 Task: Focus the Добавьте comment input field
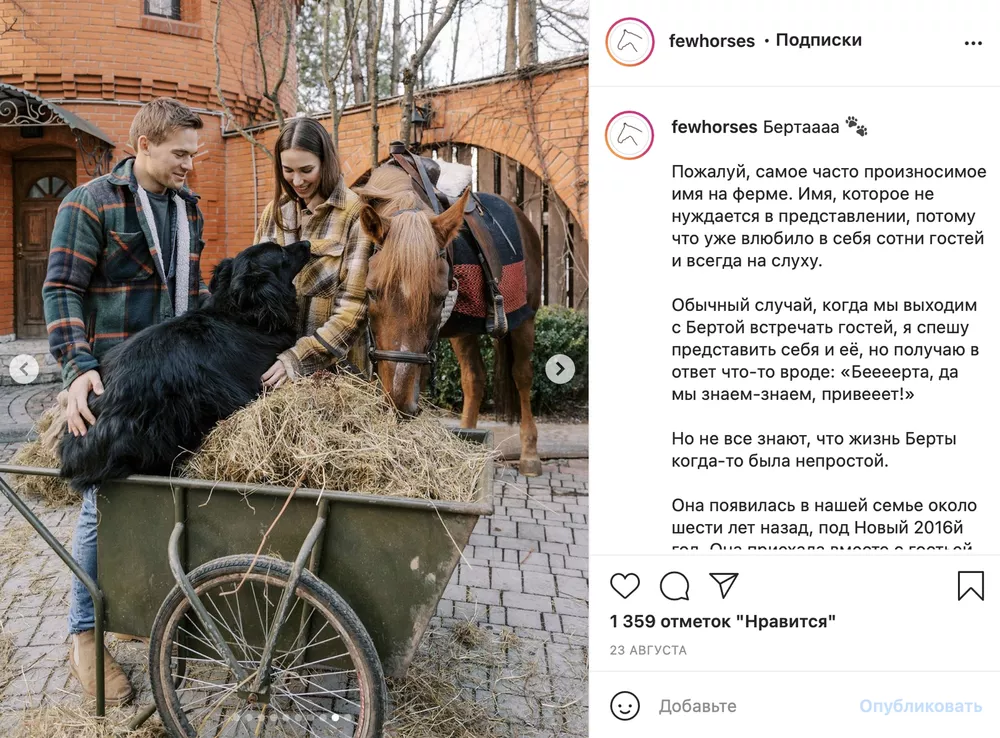pos(753,705)
